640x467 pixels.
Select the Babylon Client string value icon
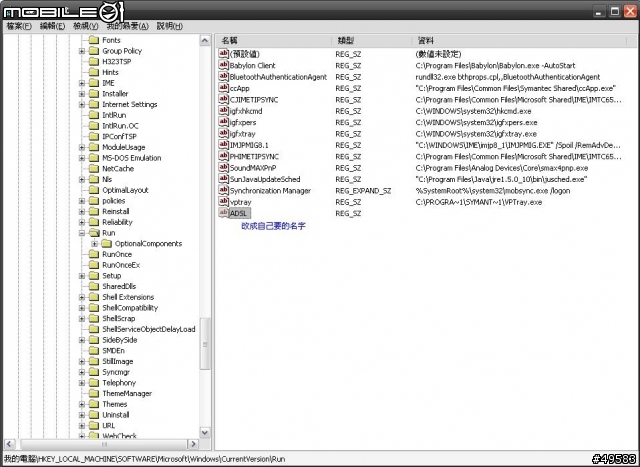(x=223, y=65)
